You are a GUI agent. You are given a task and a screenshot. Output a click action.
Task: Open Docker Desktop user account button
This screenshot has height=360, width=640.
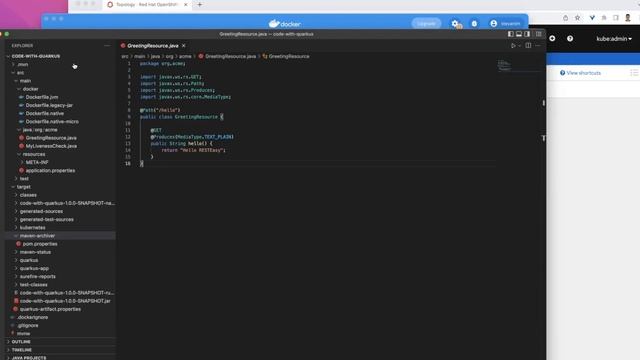pos(505,24)
